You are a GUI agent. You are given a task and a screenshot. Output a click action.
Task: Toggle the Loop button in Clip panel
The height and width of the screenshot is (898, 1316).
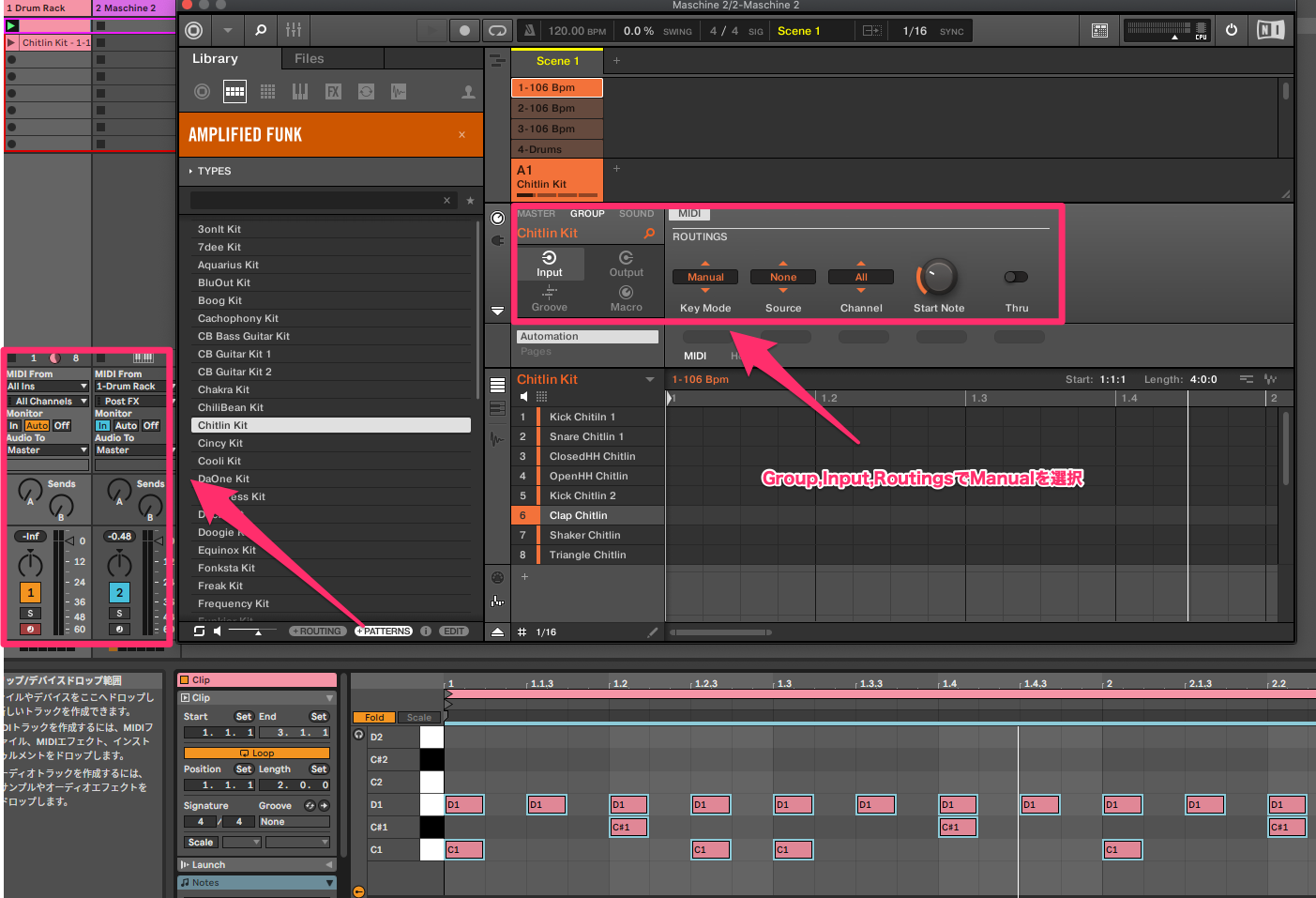pos(257,753)
